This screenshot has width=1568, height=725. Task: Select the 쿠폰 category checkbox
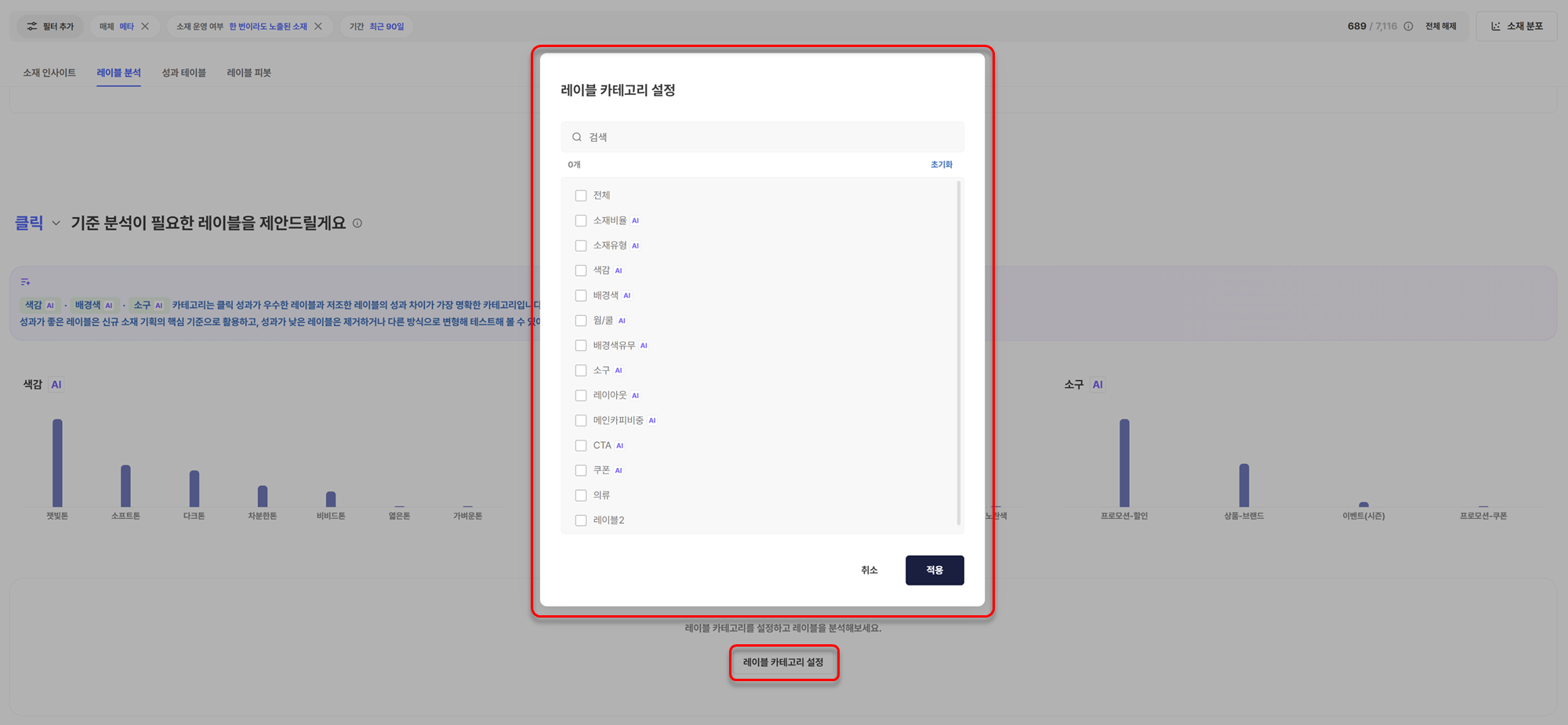pyautogui.click(x=581, y=471)
